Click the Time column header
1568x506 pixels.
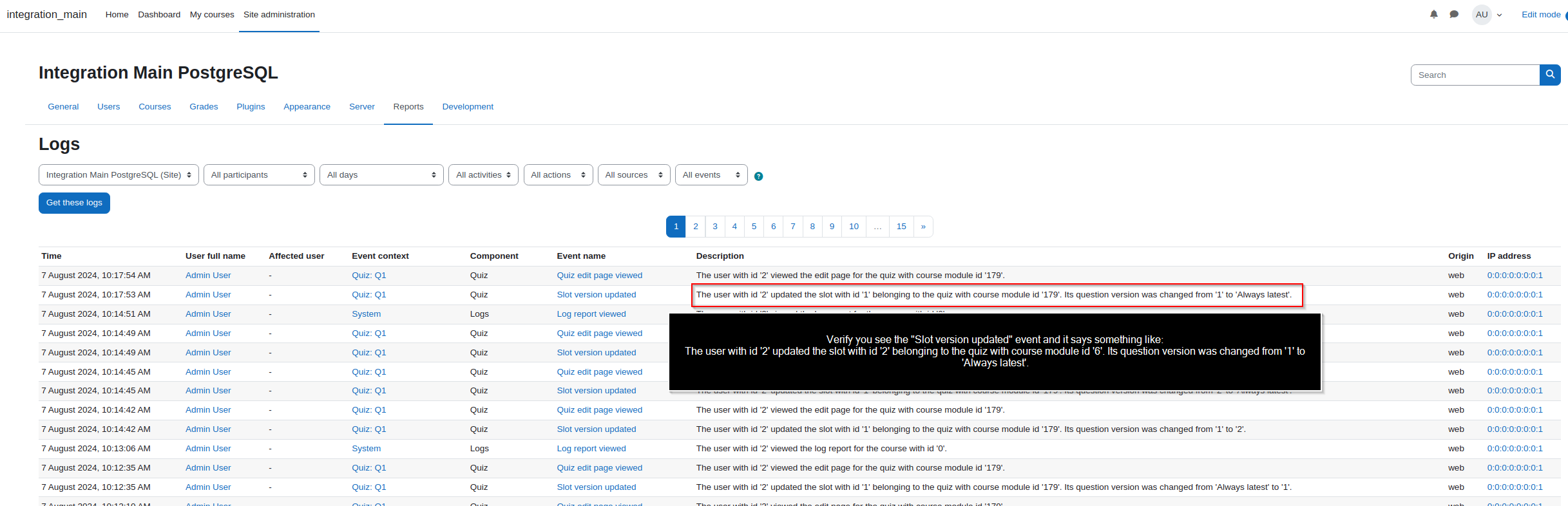52,256
